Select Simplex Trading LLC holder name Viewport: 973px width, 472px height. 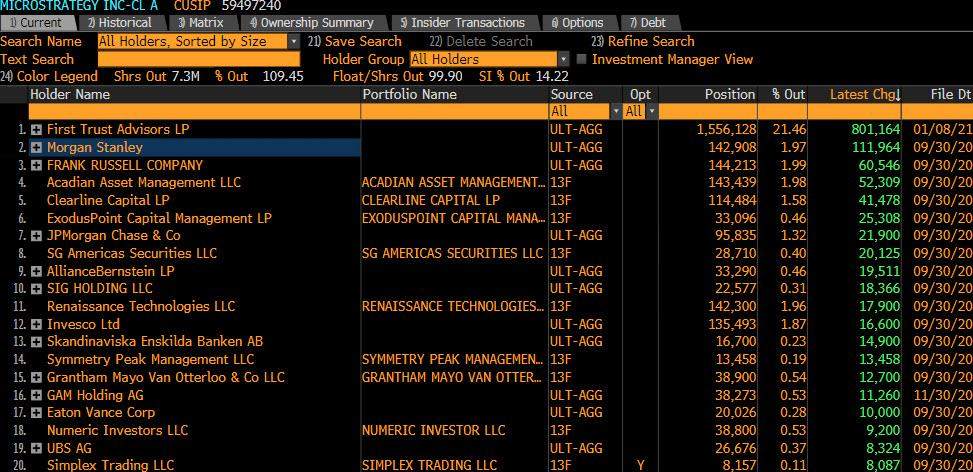[110, 465]
